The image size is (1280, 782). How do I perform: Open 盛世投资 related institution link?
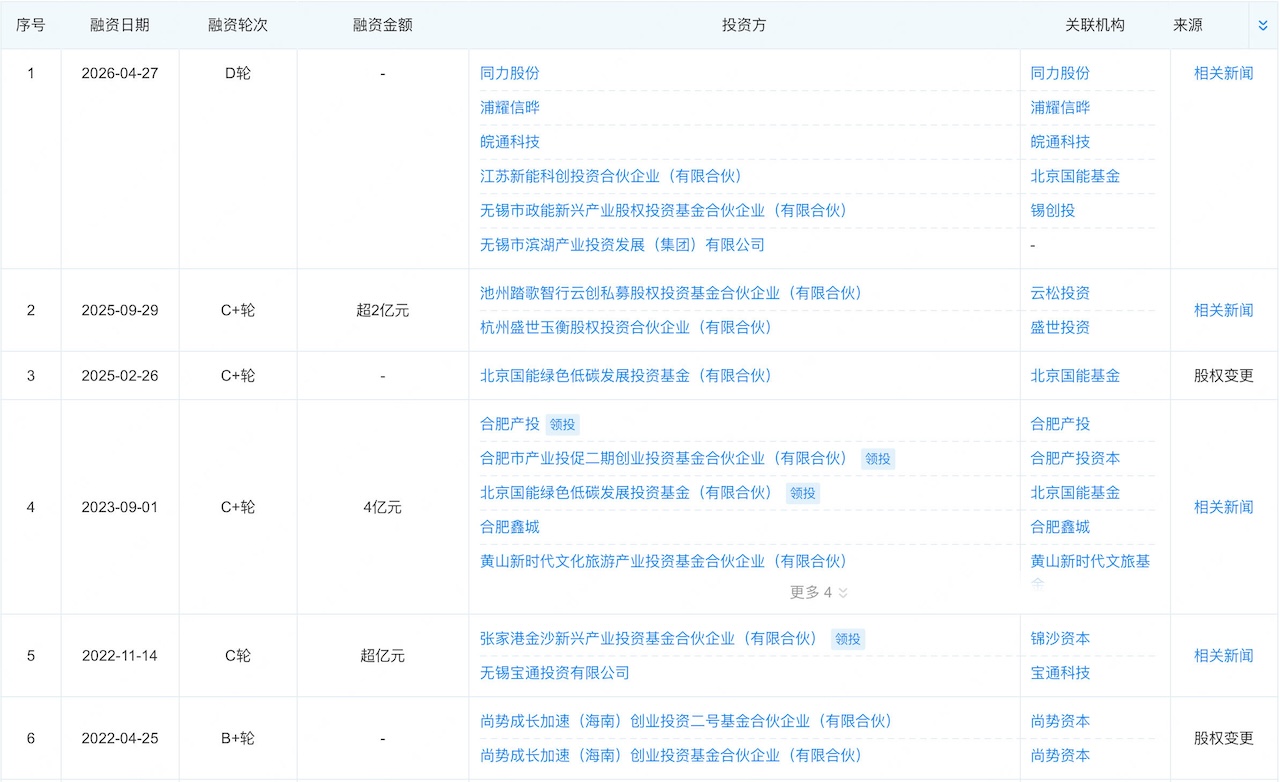(1061, 327)
